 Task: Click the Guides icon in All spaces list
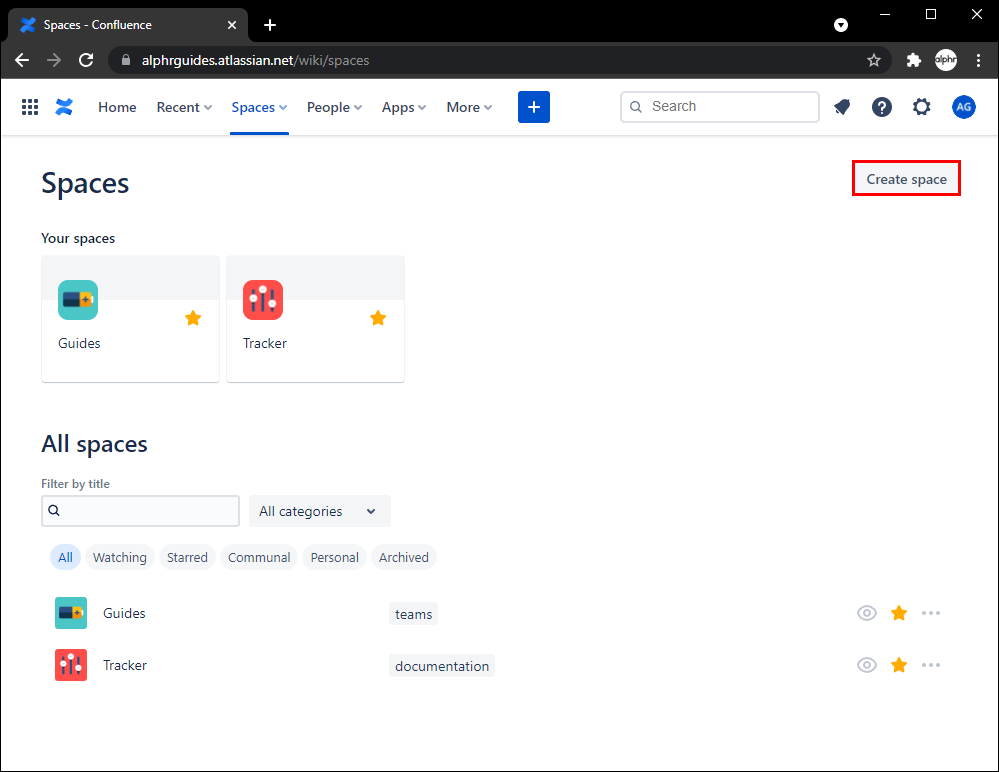(71, 613)
